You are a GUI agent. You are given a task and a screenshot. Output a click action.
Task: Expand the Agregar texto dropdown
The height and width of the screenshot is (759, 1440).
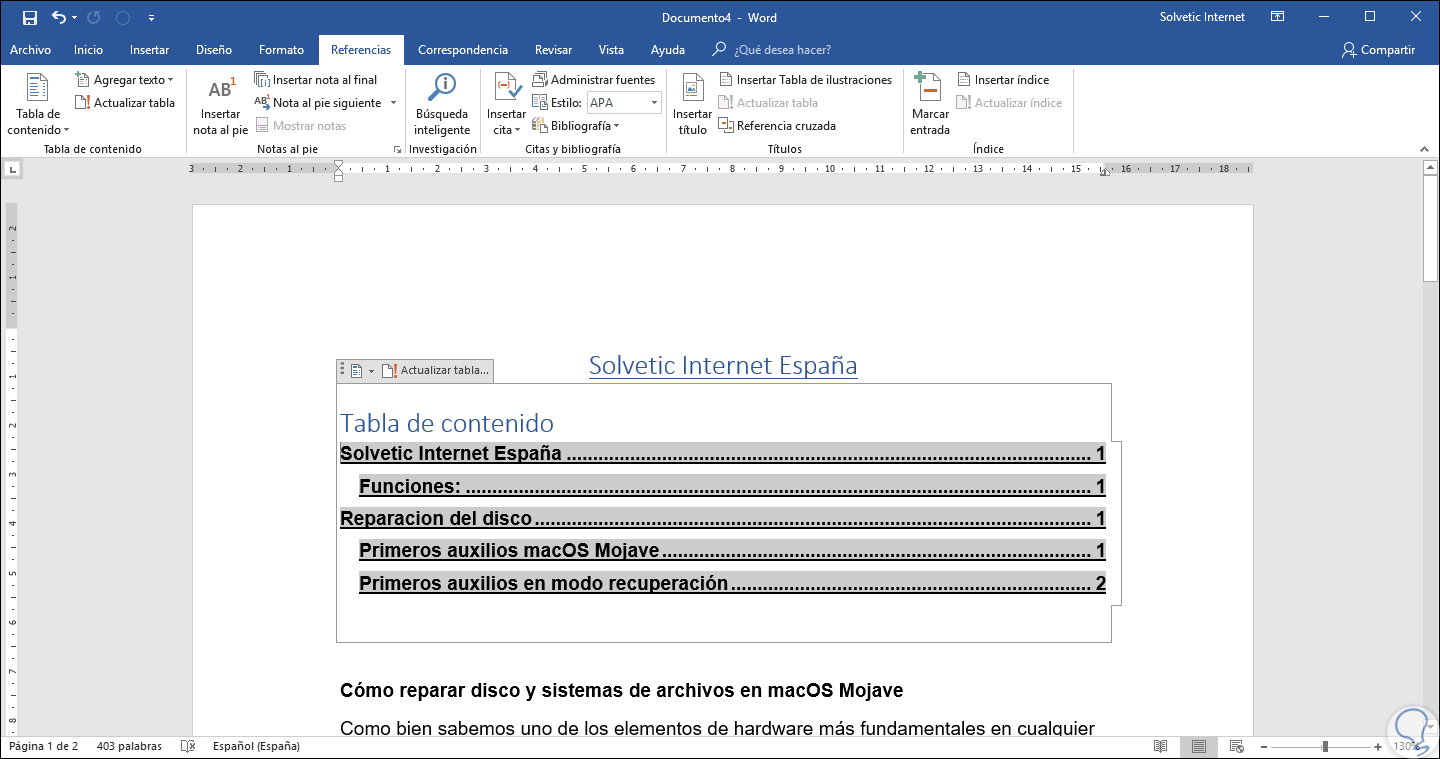click(124, 80)
